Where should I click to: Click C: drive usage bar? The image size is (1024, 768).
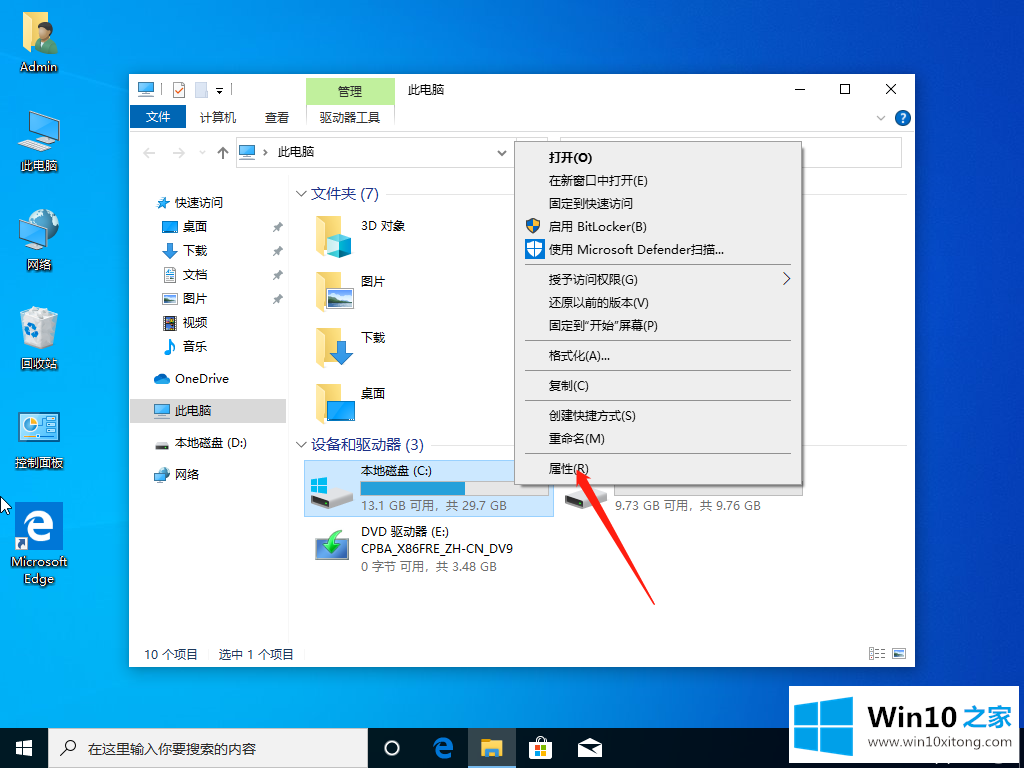click(455, 488)
